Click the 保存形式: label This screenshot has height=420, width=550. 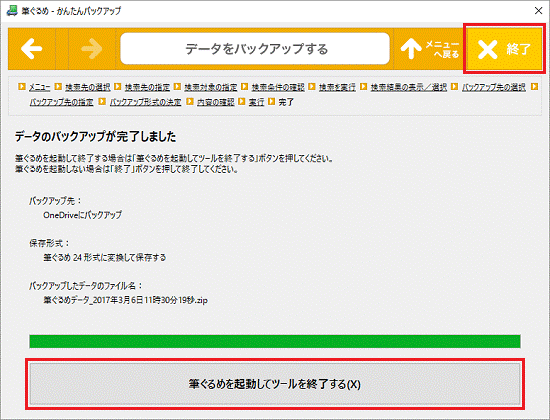tap(49, 243)
